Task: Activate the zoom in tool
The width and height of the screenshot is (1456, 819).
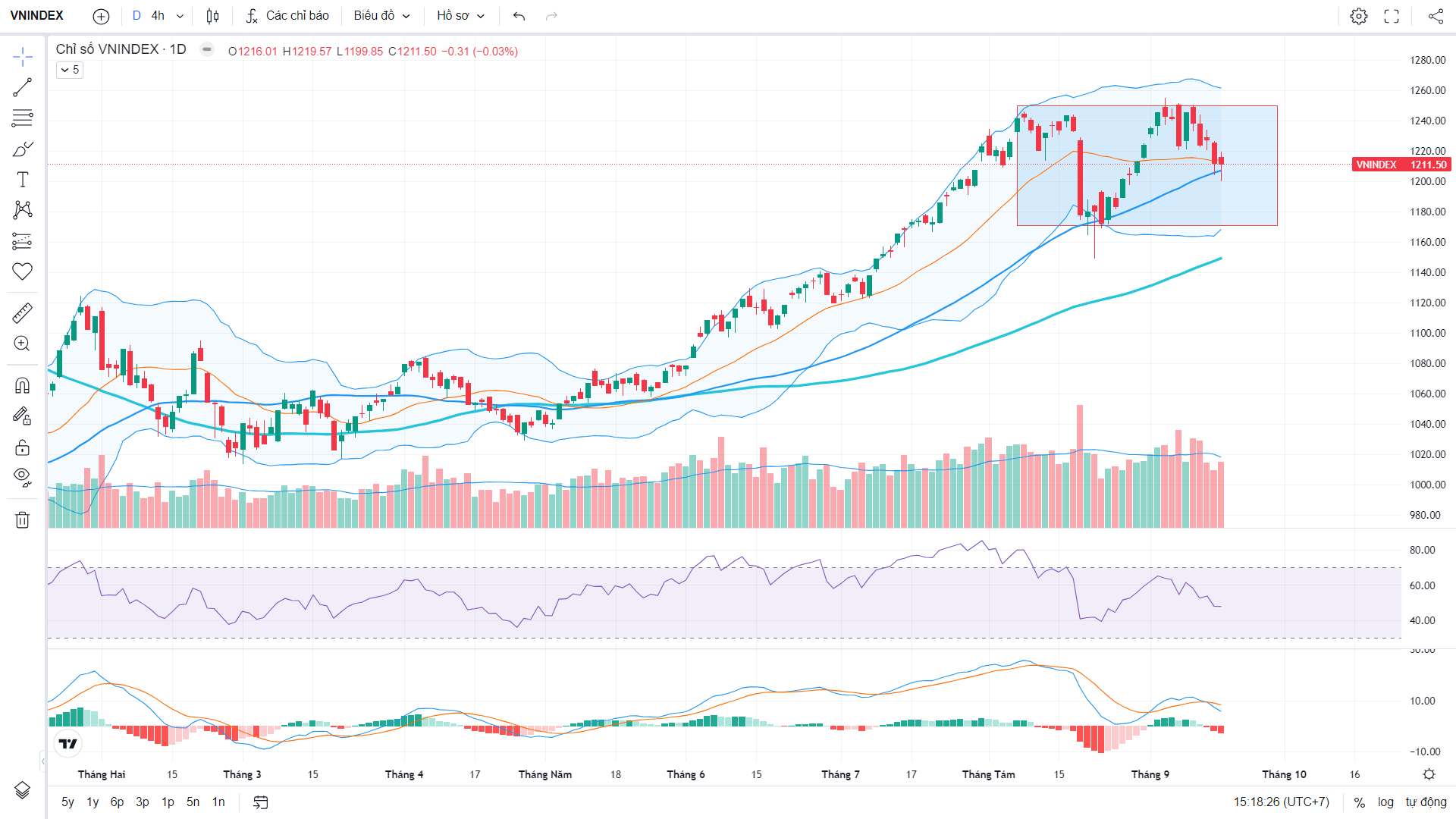Action: click(23, 344)
